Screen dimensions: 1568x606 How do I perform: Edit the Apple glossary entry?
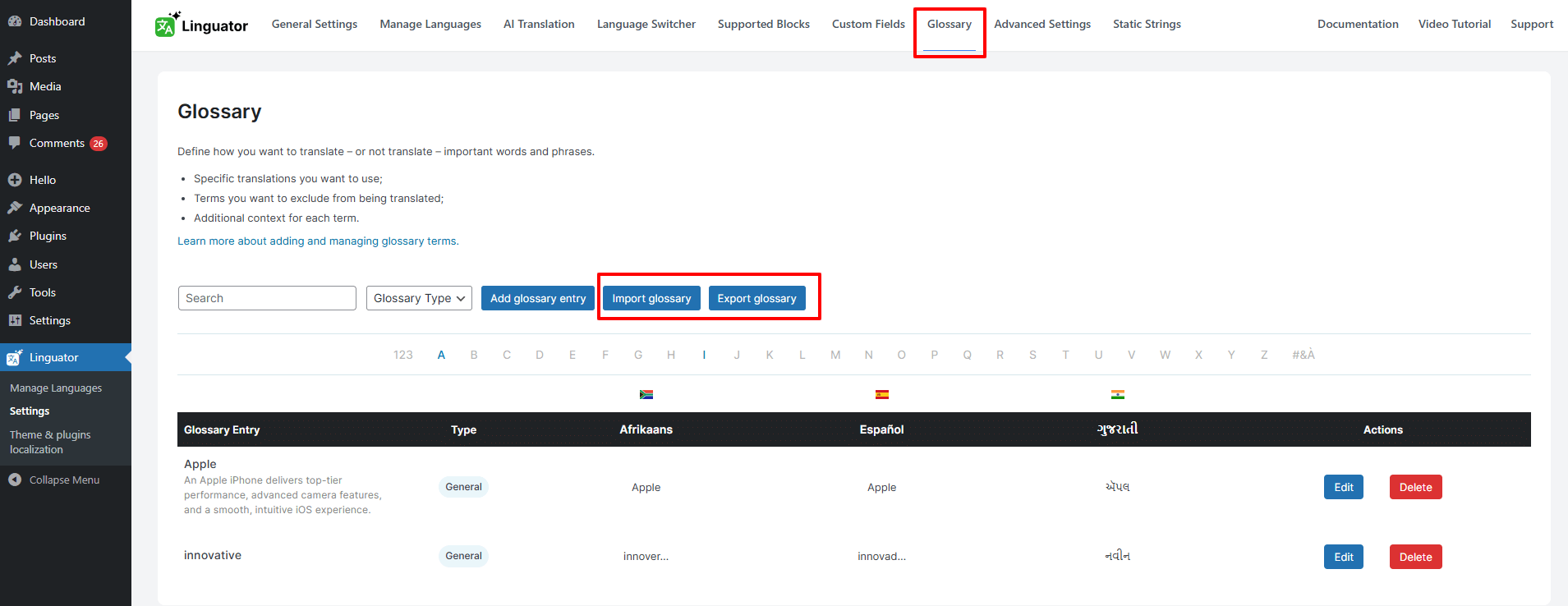click(1343, 487)
